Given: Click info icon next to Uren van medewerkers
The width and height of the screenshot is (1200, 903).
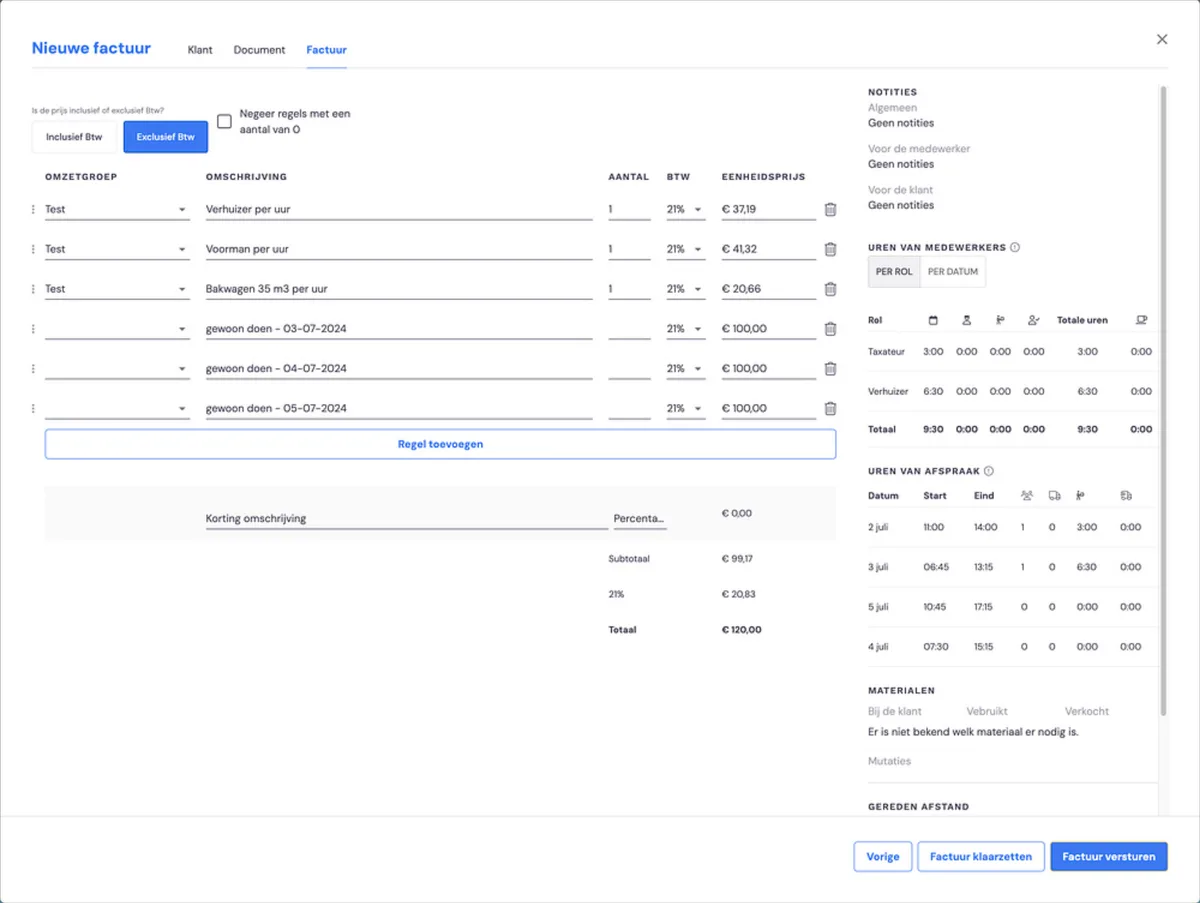Looking at the screenshot, I should 1015,247.
